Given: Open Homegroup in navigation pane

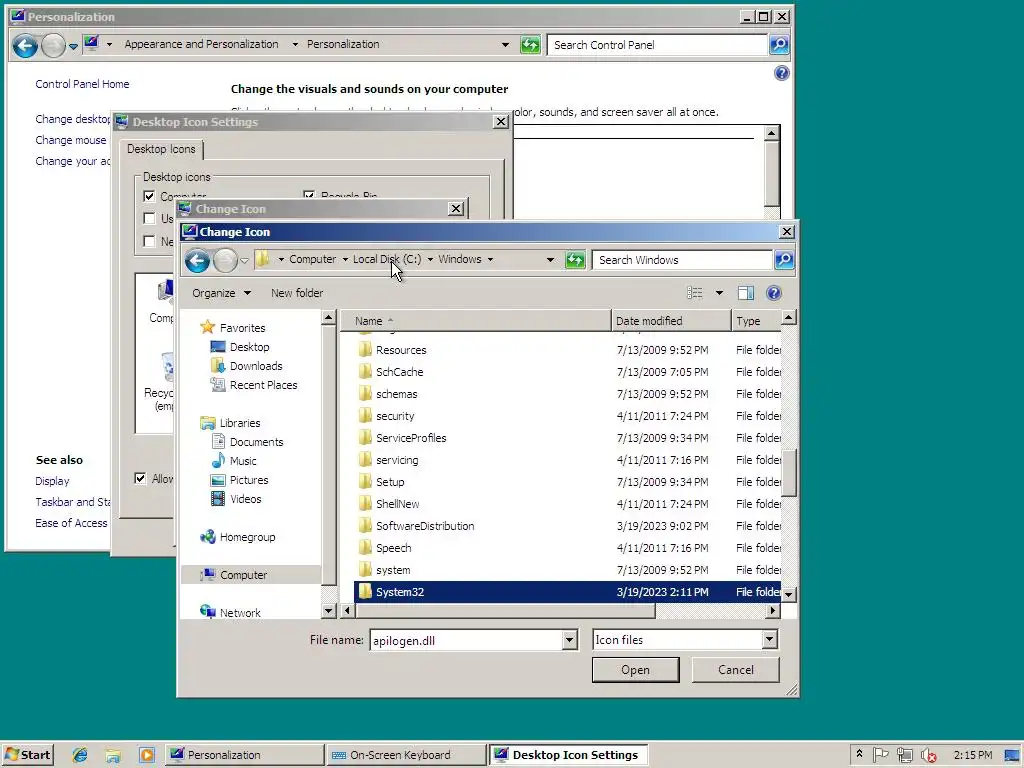Looking at the screenshot, I should click(238, 537).
